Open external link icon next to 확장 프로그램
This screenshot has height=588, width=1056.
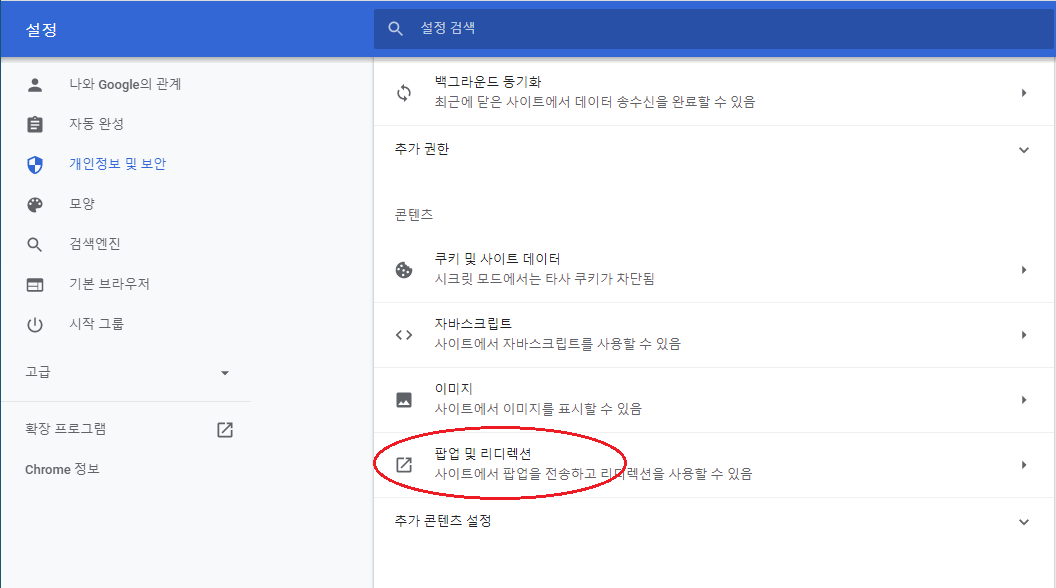coord(225,429)
